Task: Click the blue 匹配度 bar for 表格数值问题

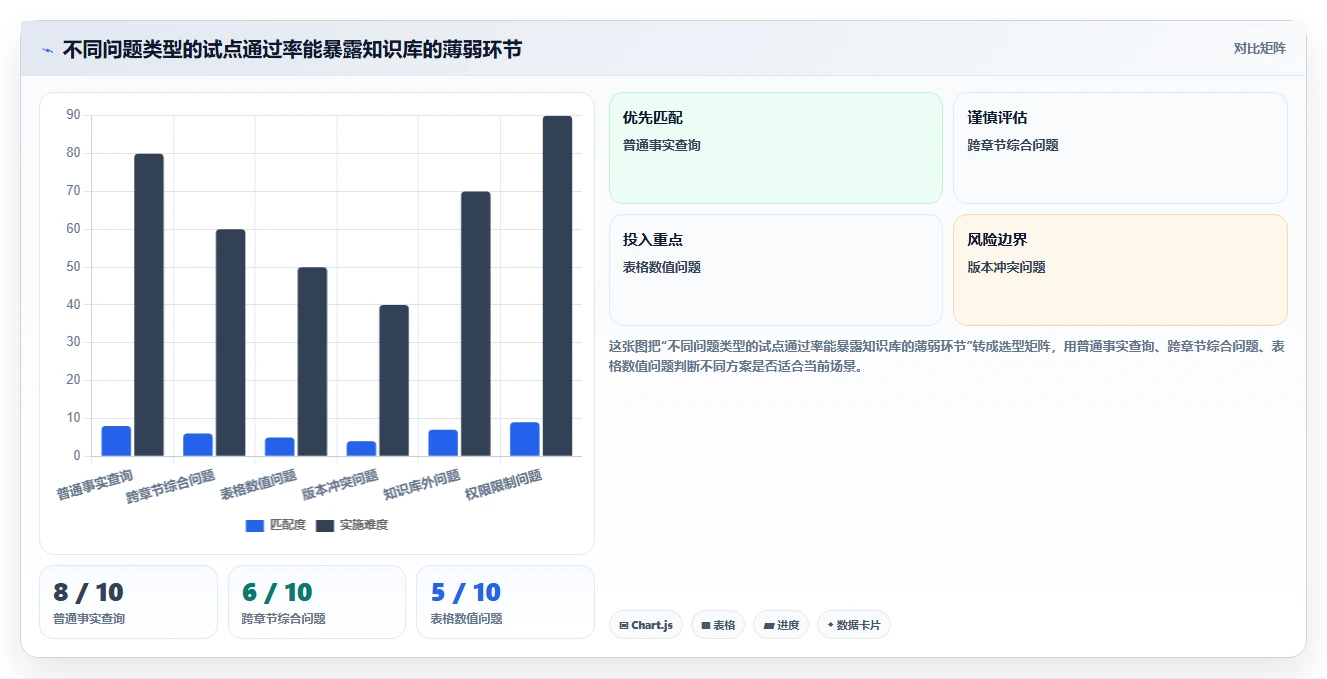Action: point(280,447)
